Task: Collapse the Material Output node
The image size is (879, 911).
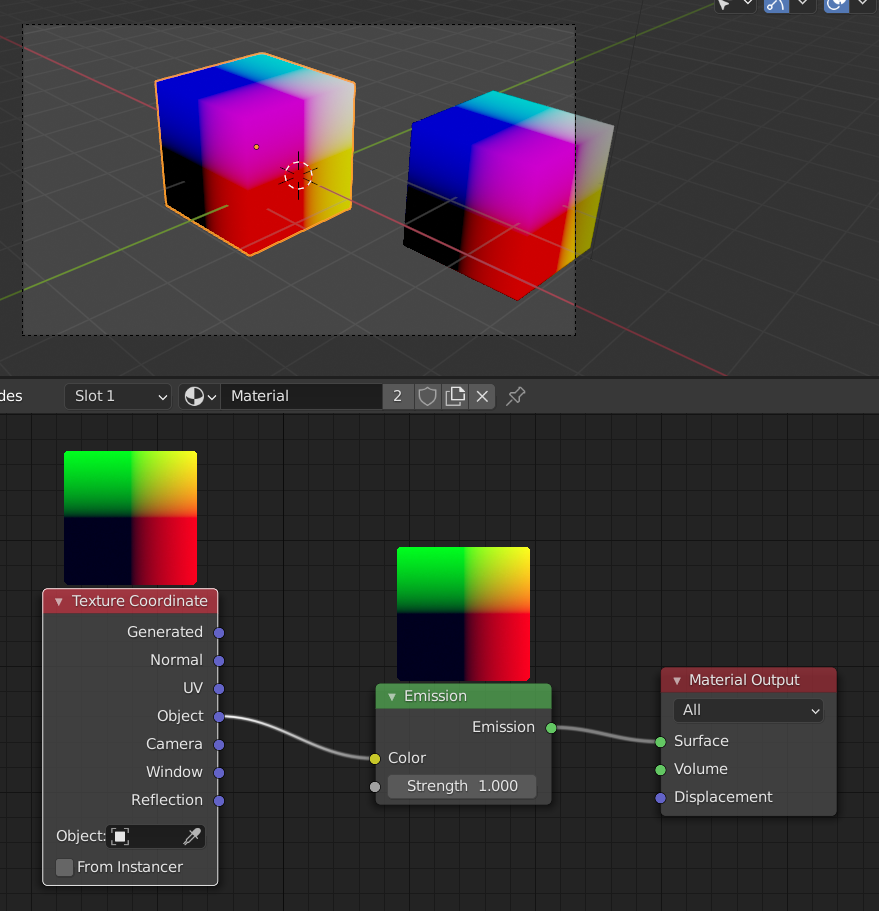Action: point(677,680)
